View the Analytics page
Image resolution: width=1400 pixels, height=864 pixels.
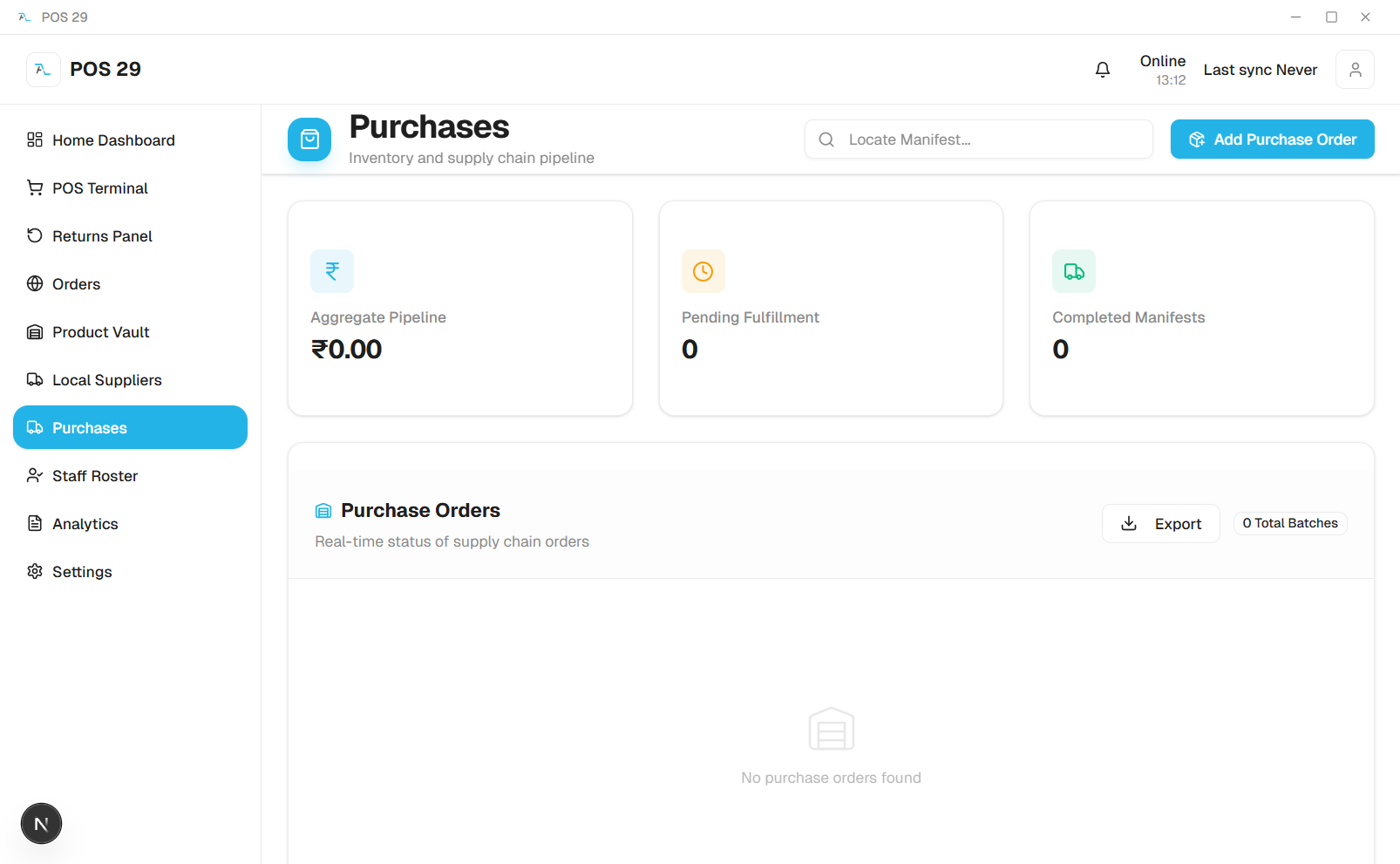(130, 523)
